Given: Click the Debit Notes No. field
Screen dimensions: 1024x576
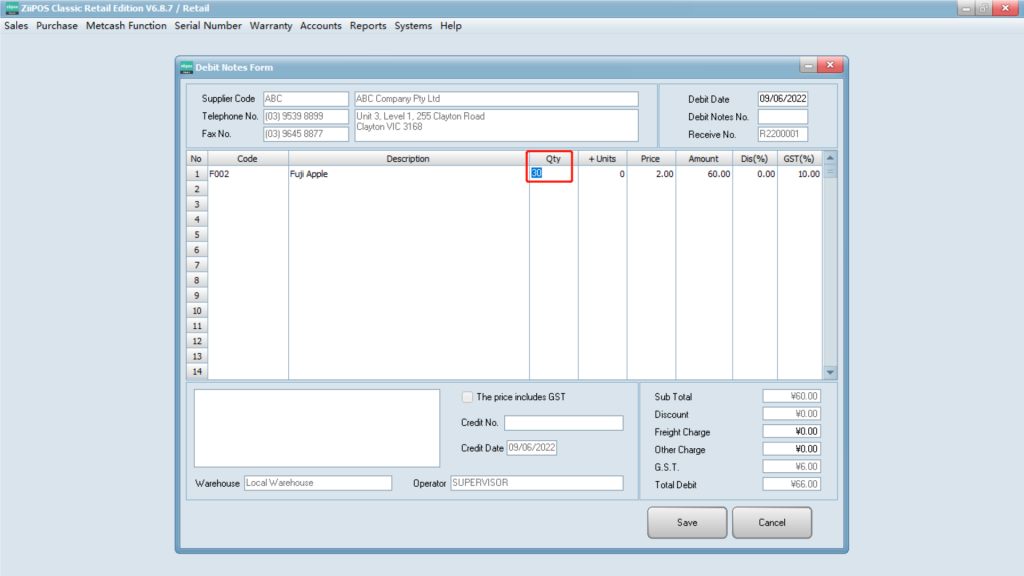Looking at the screenshot, I should coord(782,117).
